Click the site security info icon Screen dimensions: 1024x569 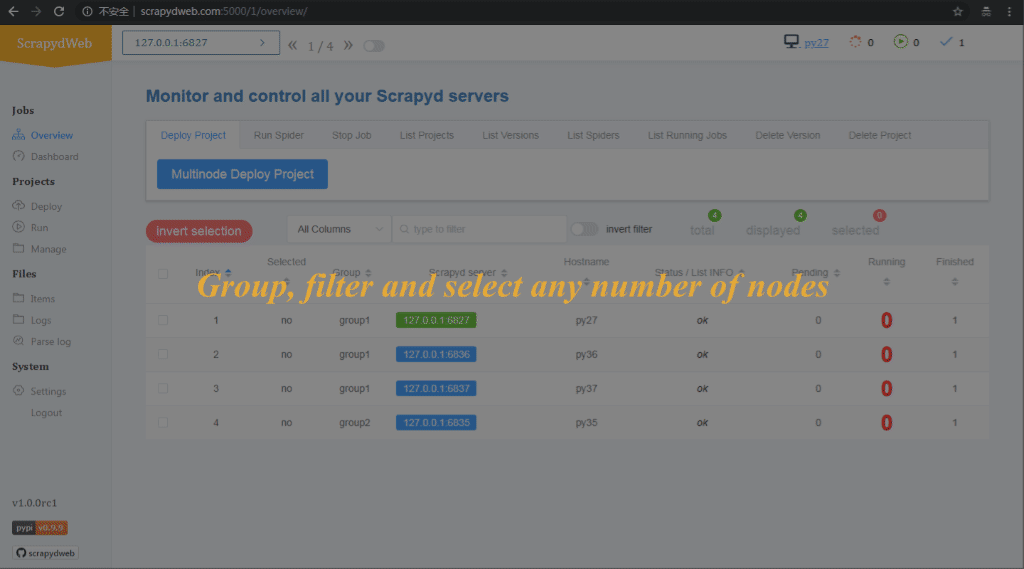(x=87, y=11)
